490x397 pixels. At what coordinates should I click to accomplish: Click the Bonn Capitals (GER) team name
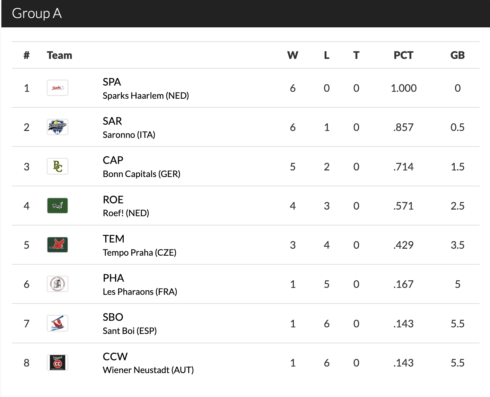(141, 174)
